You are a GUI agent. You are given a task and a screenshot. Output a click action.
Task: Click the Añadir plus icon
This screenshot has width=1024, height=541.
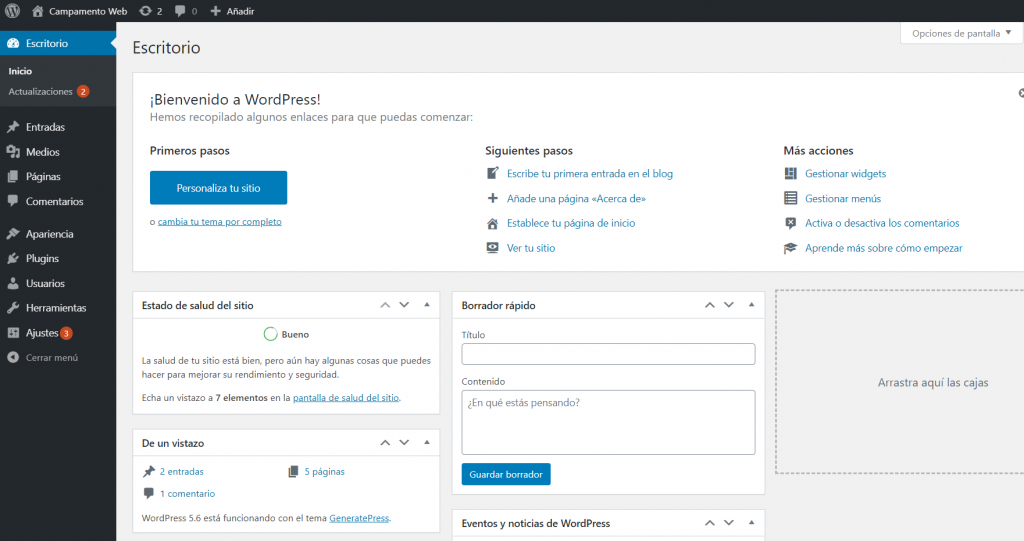point(216,11)
